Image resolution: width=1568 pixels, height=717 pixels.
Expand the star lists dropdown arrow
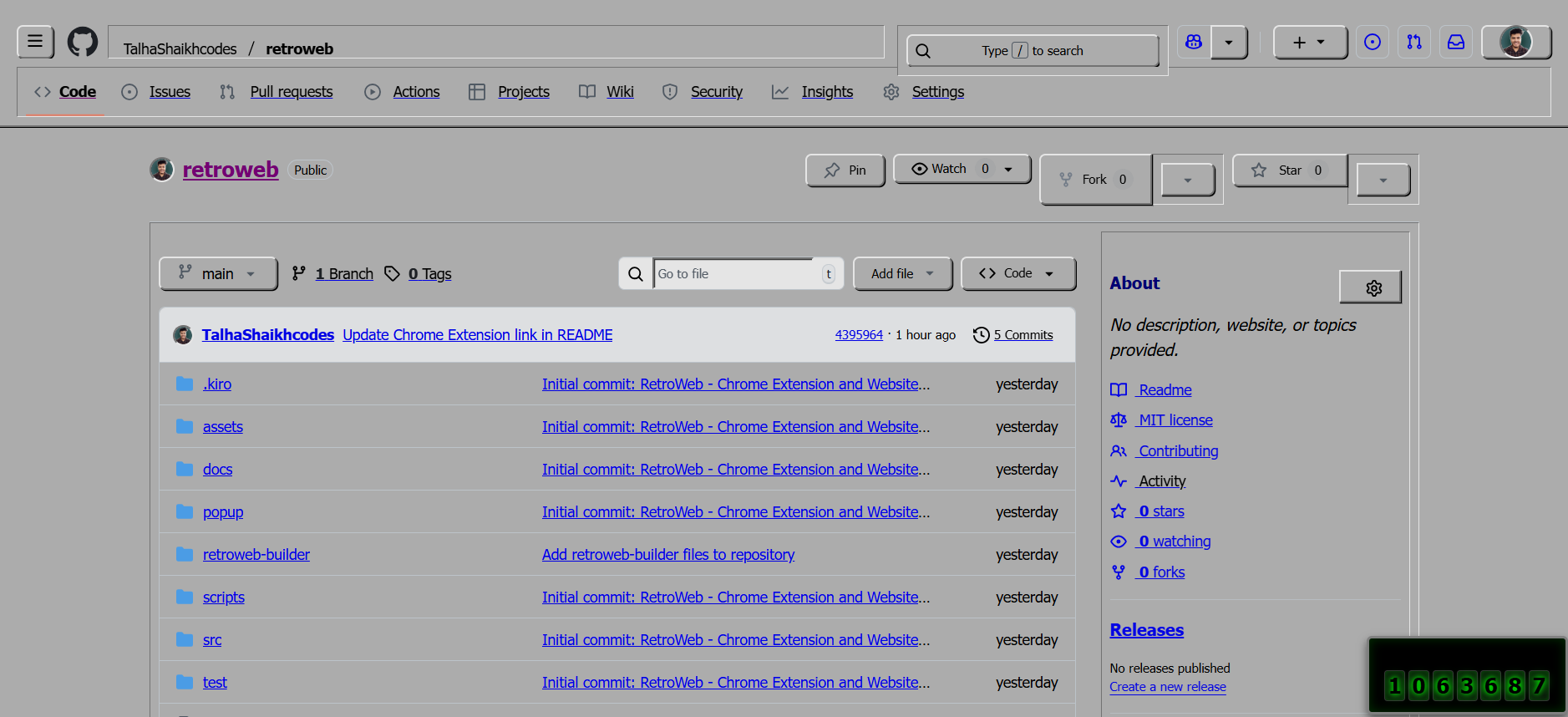pyautogui.click(x=1383, y=180)
